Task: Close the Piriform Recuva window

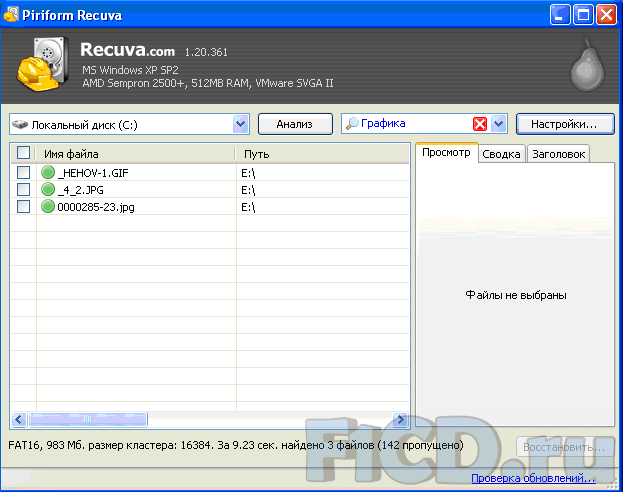Action: (607, 15)
